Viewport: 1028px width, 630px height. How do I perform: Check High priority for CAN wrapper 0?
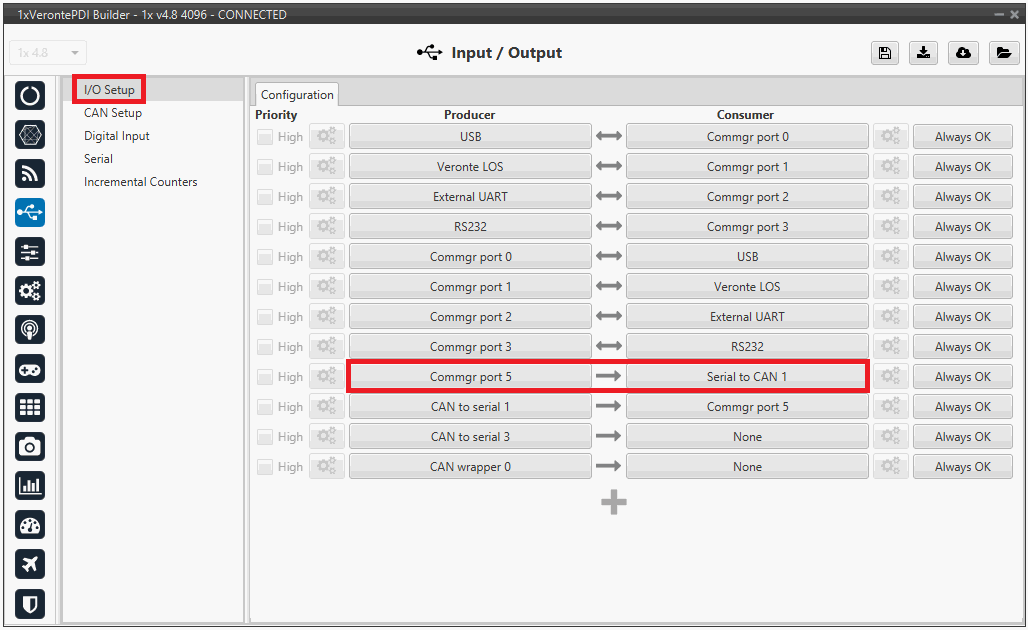pos(265,467)
